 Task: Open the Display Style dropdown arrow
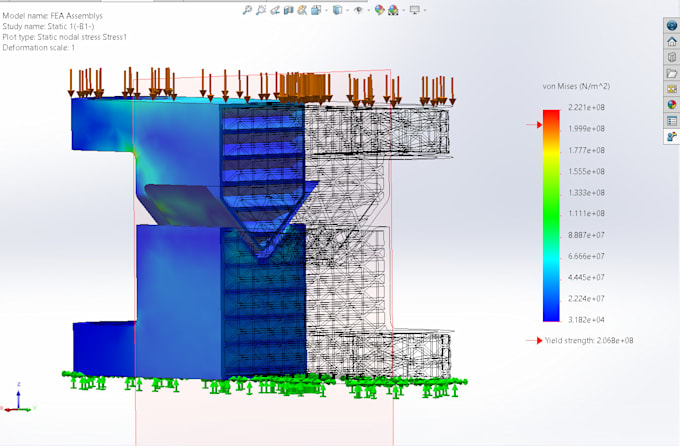[347, 10]
